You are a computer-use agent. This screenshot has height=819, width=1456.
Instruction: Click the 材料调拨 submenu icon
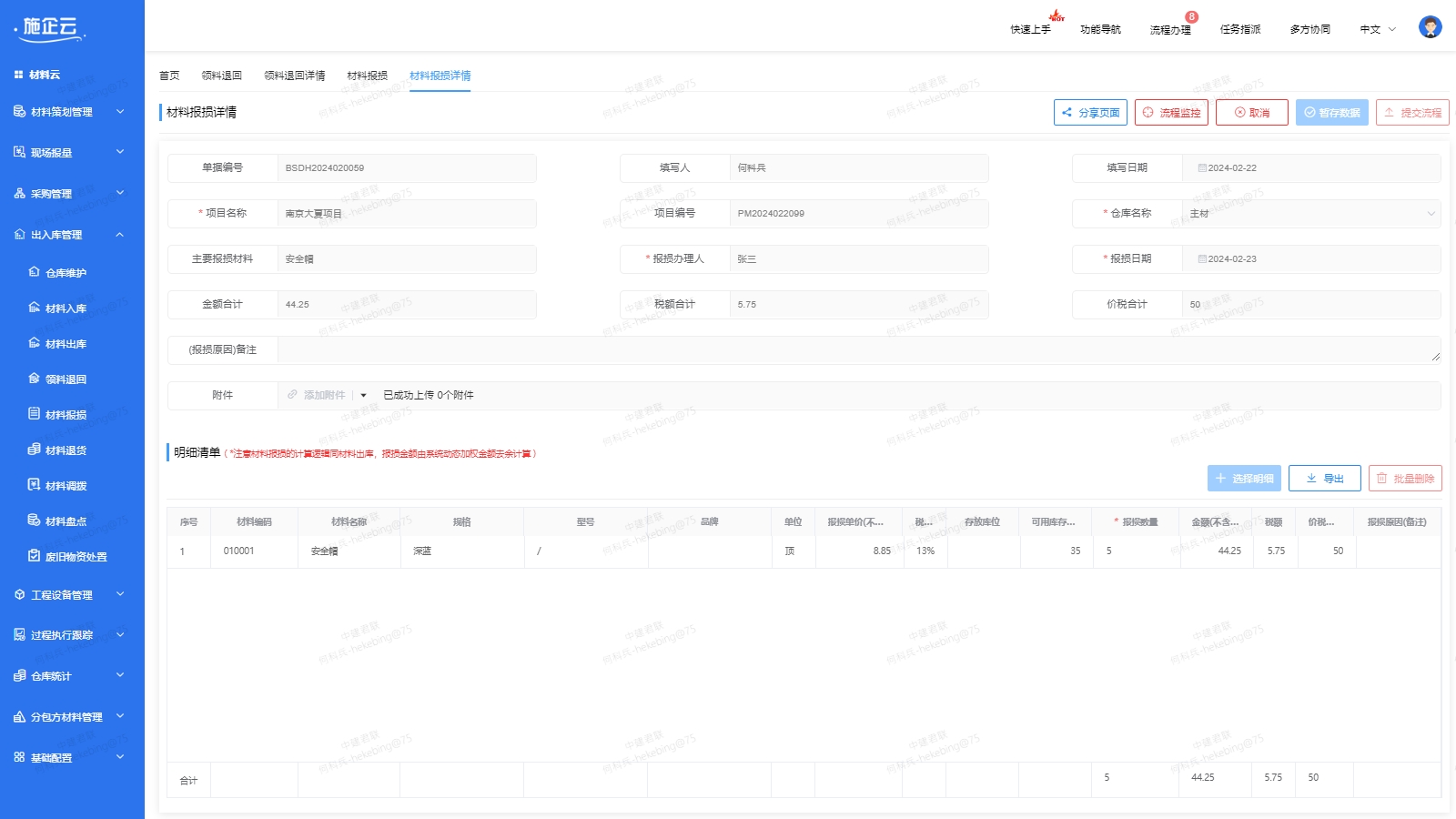coord(34,485)
